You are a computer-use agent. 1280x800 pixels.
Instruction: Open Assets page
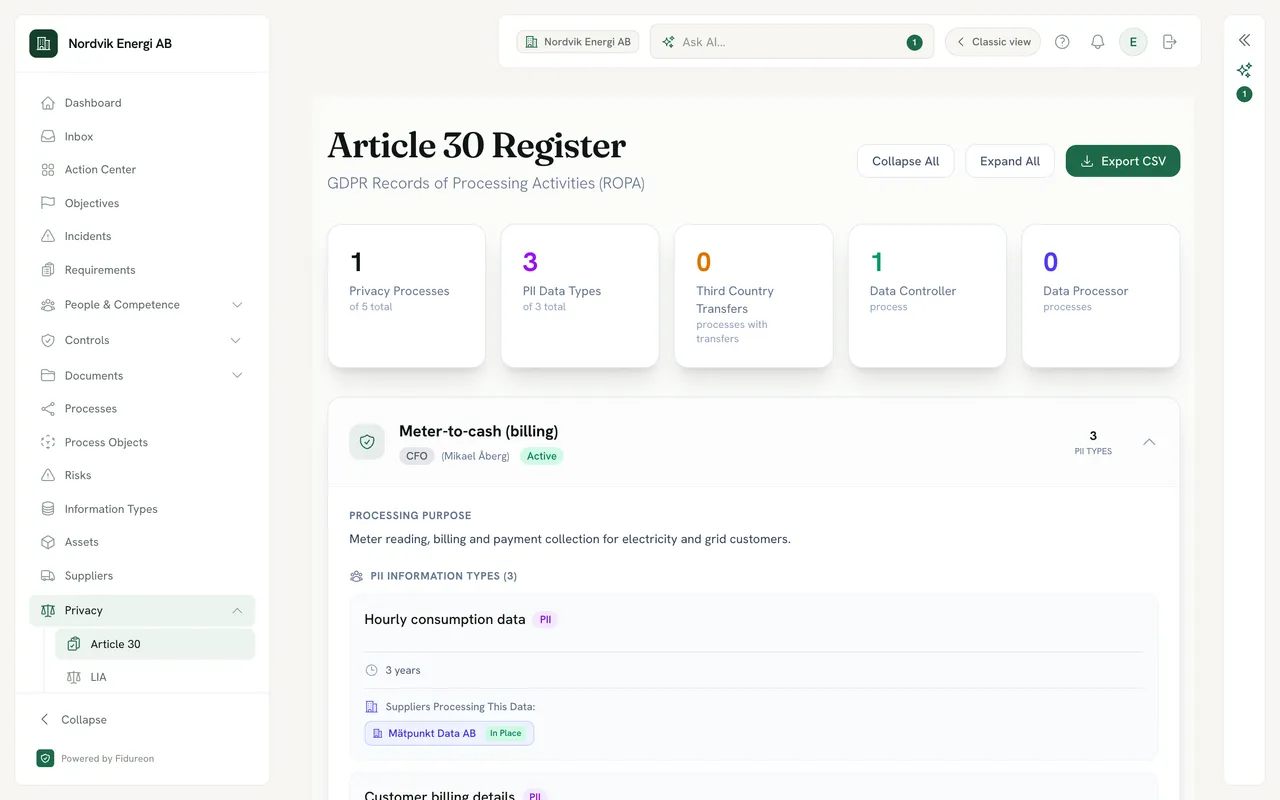[x=142, y=542]
